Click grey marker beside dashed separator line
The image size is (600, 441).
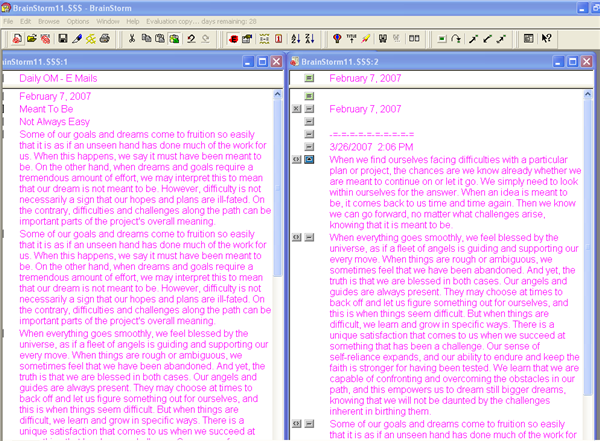click(x=309, y=134)
